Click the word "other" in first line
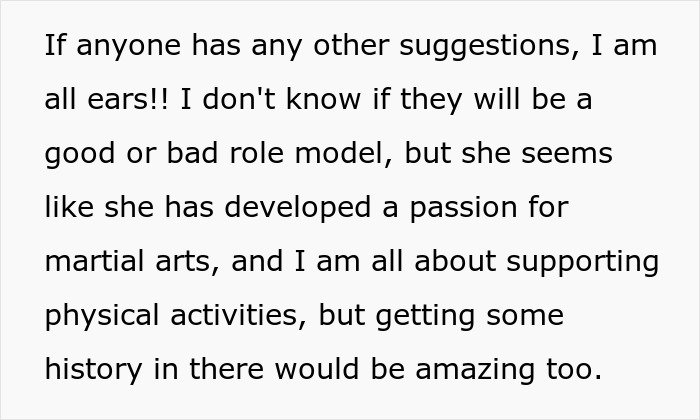This screenshot has width=700, height=420. click(x=351, y=45)
